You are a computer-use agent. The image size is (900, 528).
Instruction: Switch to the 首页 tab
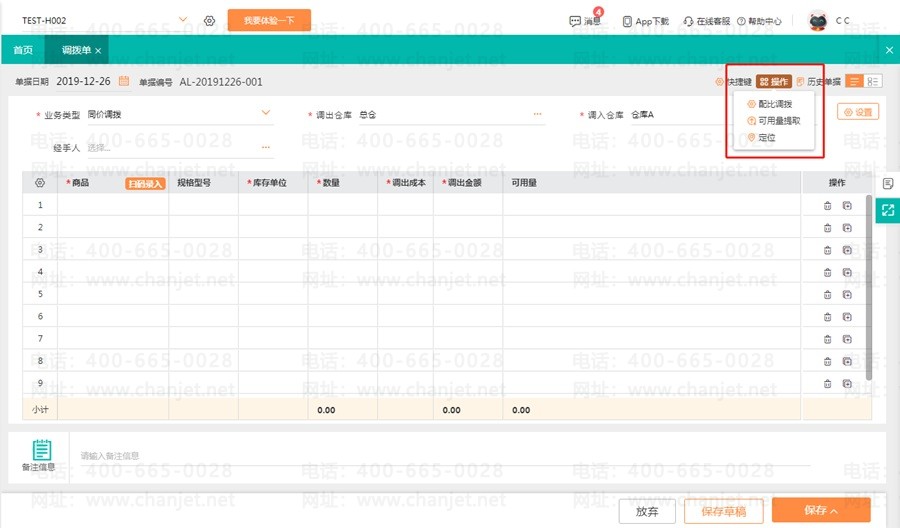[x=22, y=50]
